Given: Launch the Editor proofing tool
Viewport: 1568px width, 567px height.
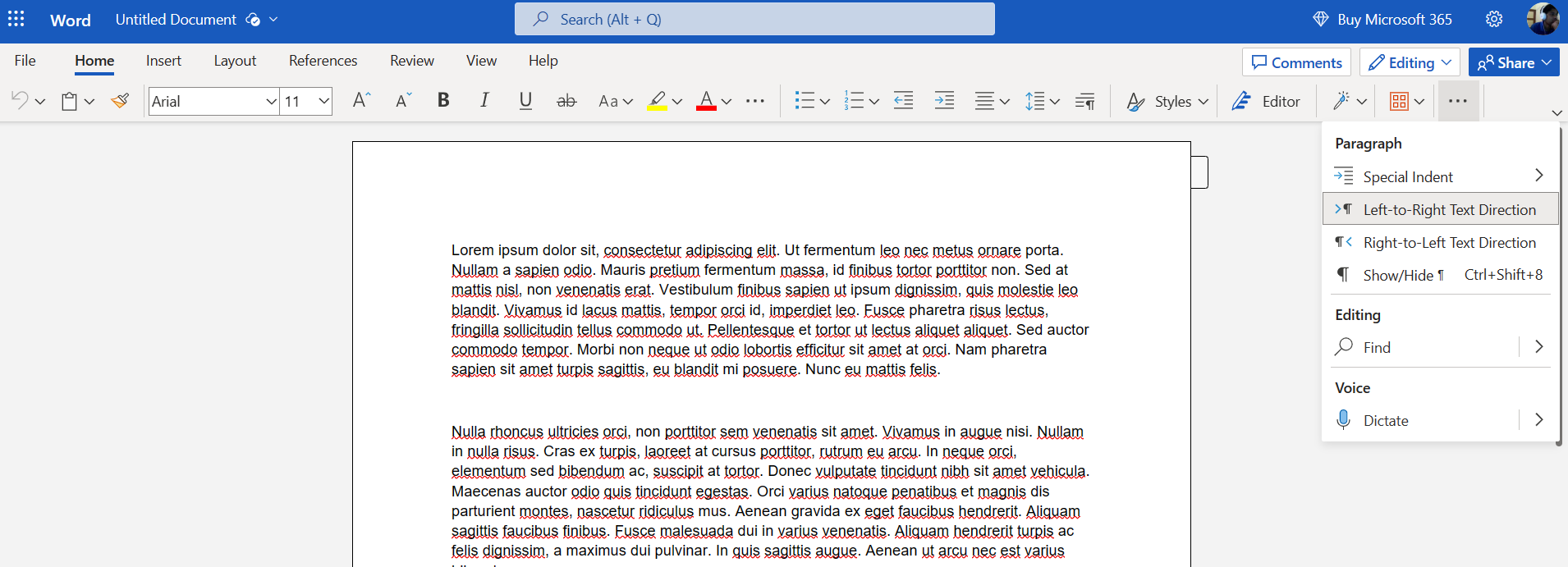Looking at the screenshot, I should click(1266, 101).
